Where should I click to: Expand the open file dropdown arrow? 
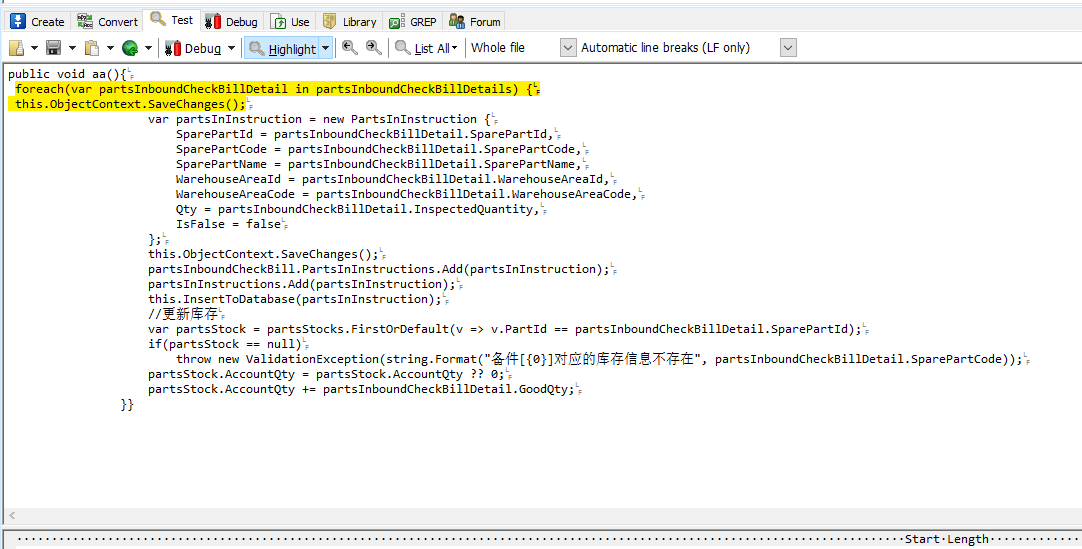(x=34, y=48)
